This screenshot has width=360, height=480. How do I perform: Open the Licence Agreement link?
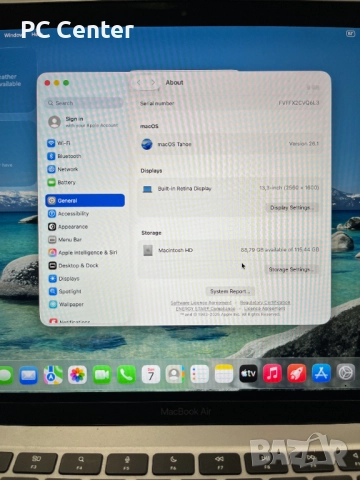[264, 309]
